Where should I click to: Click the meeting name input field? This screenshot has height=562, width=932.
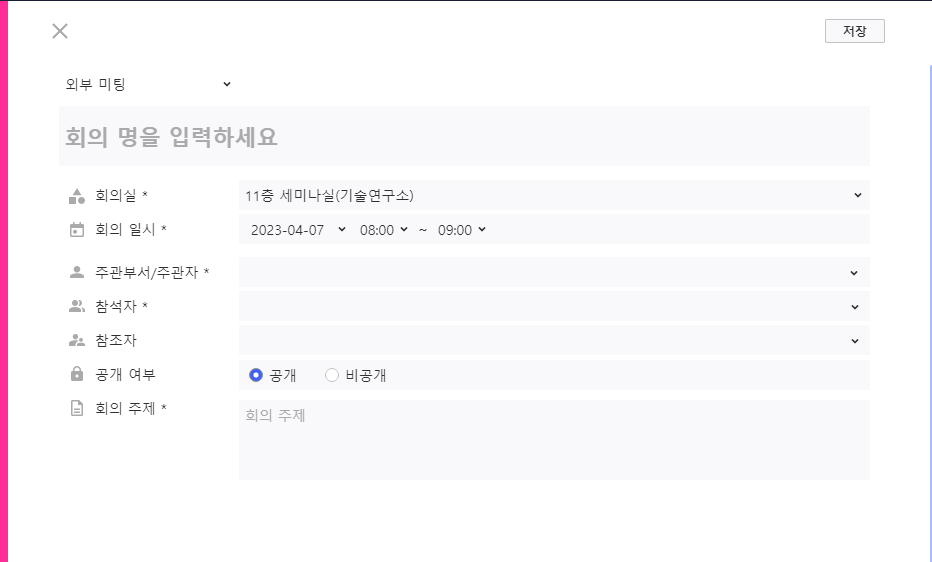click(464, 137)
